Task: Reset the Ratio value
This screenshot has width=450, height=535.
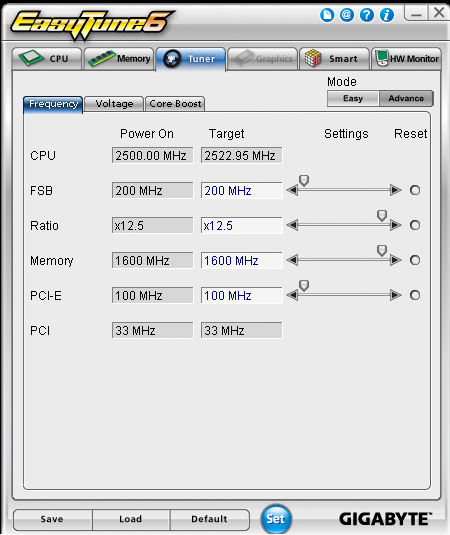Action: pos(415,225)
